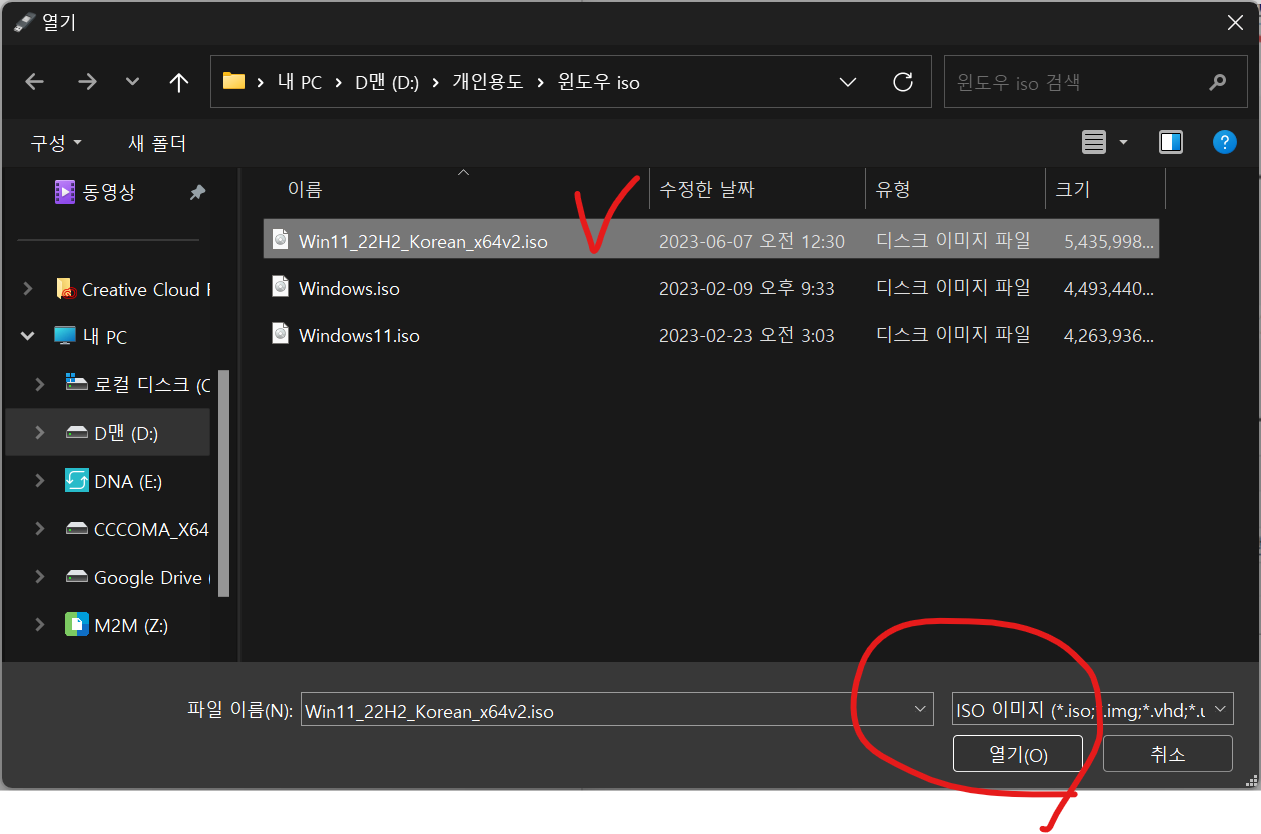
Task: Expand D맨 (D:) tree node
Action: (x=40, y=433)
